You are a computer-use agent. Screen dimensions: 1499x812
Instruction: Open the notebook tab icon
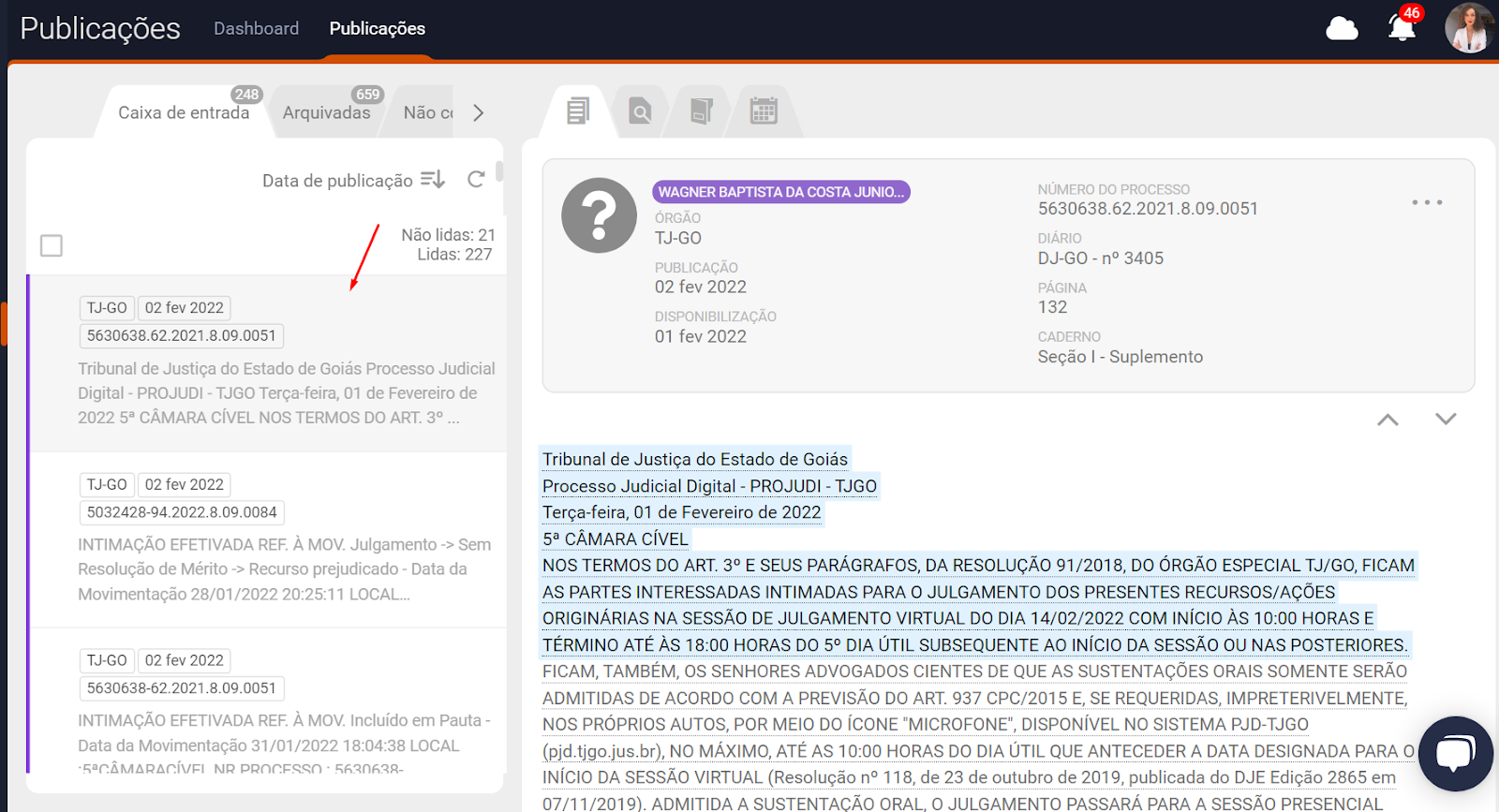(x=701, y=112)
